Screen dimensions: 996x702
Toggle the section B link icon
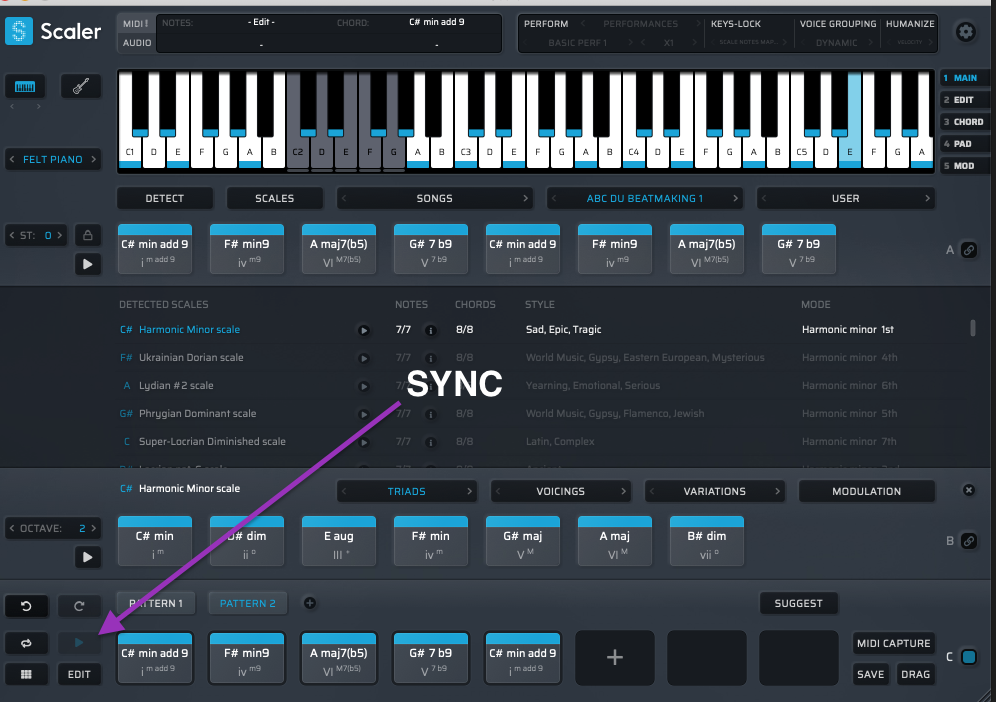tap(968, 541)
